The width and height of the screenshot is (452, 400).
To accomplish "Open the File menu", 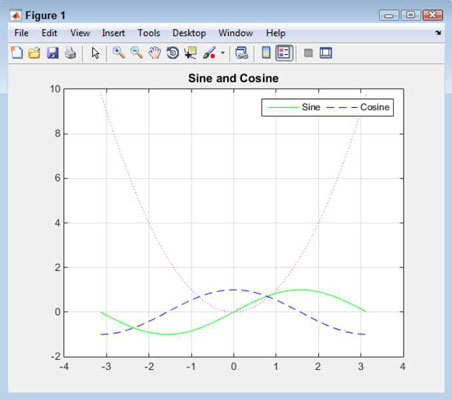I will click(x=21, y=33).
